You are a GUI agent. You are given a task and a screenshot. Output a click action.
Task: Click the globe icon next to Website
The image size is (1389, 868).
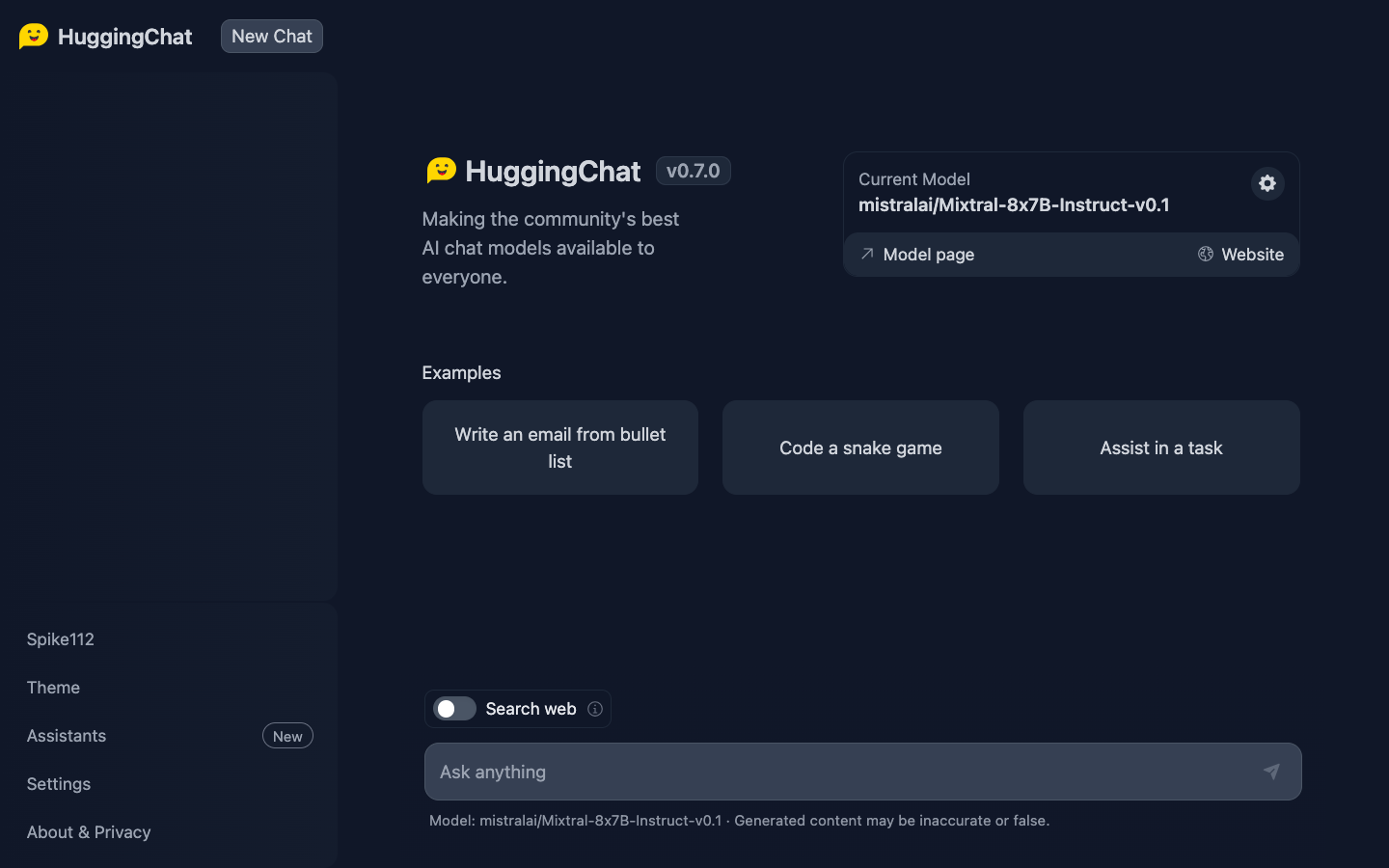pyautogui.click(x=1205, y=254)
